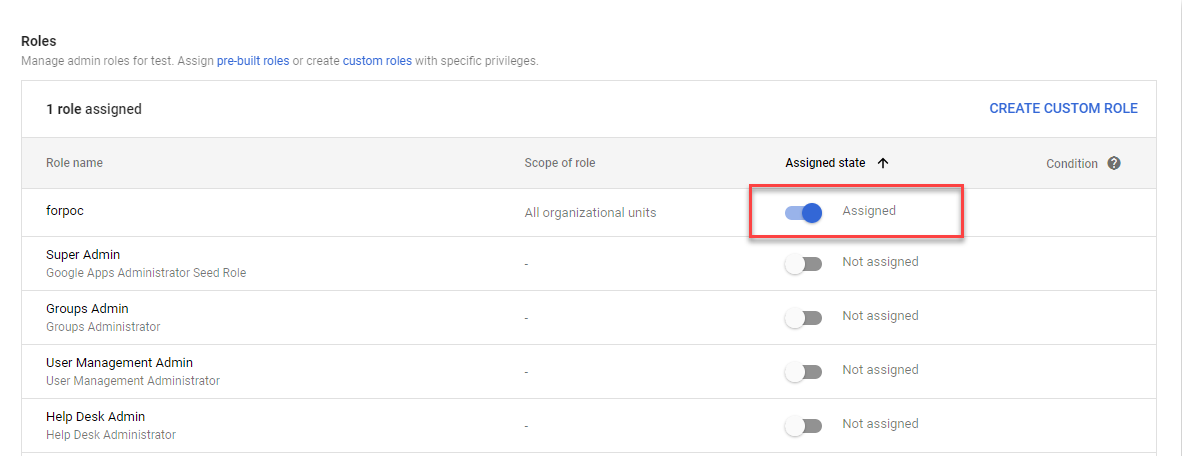The height and width of the screenshot is (456, 1182).
Task: Open the custom roles link
Action: 377,61
